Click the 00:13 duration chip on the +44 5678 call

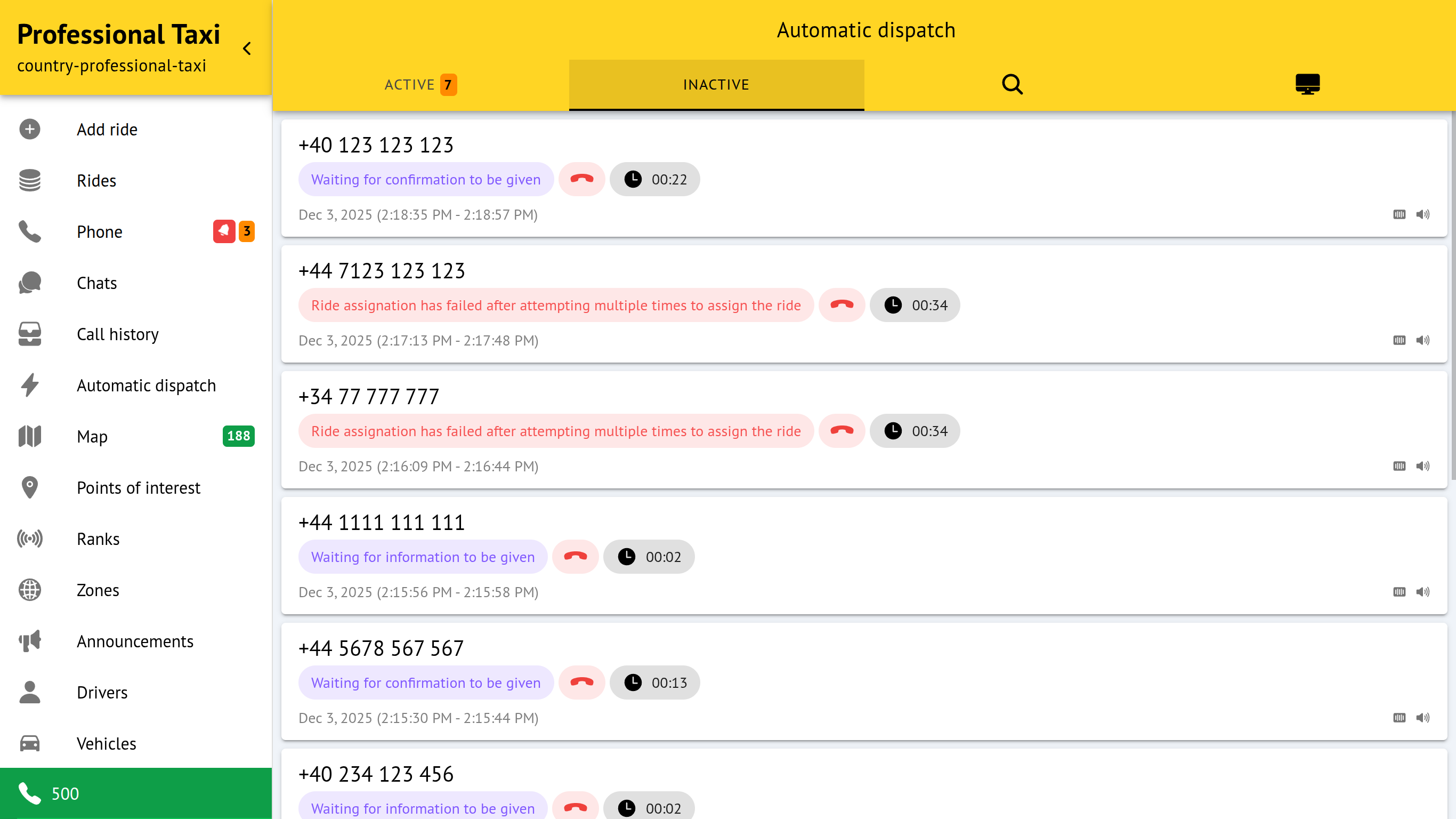pos(654,682)
